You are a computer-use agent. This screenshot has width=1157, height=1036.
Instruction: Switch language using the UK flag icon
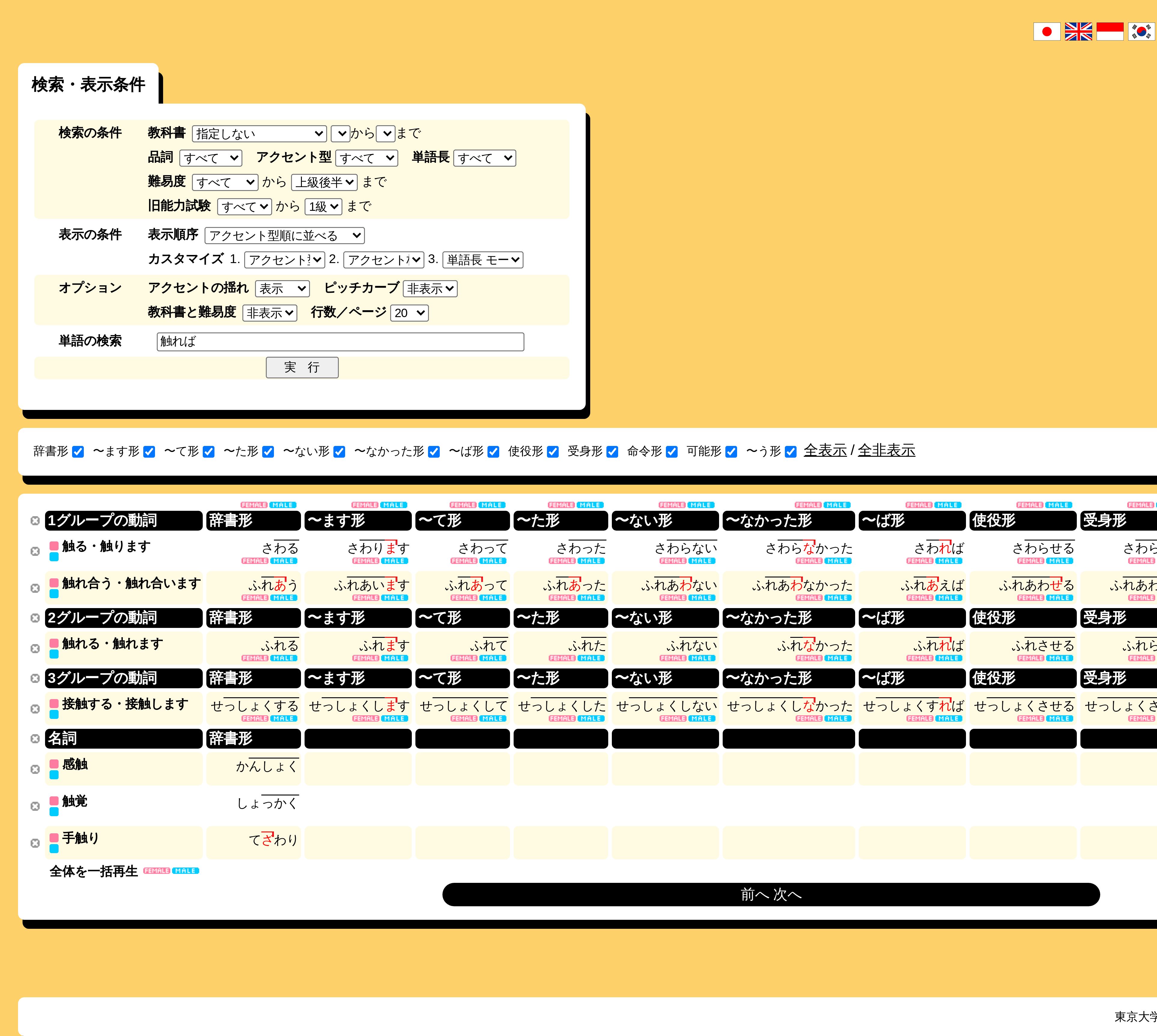(1078, 32)
